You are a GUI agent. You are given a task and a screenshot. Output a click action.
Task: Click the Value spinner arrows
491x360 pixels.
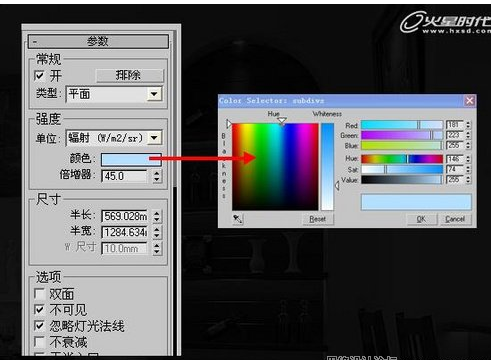point(468,180)
